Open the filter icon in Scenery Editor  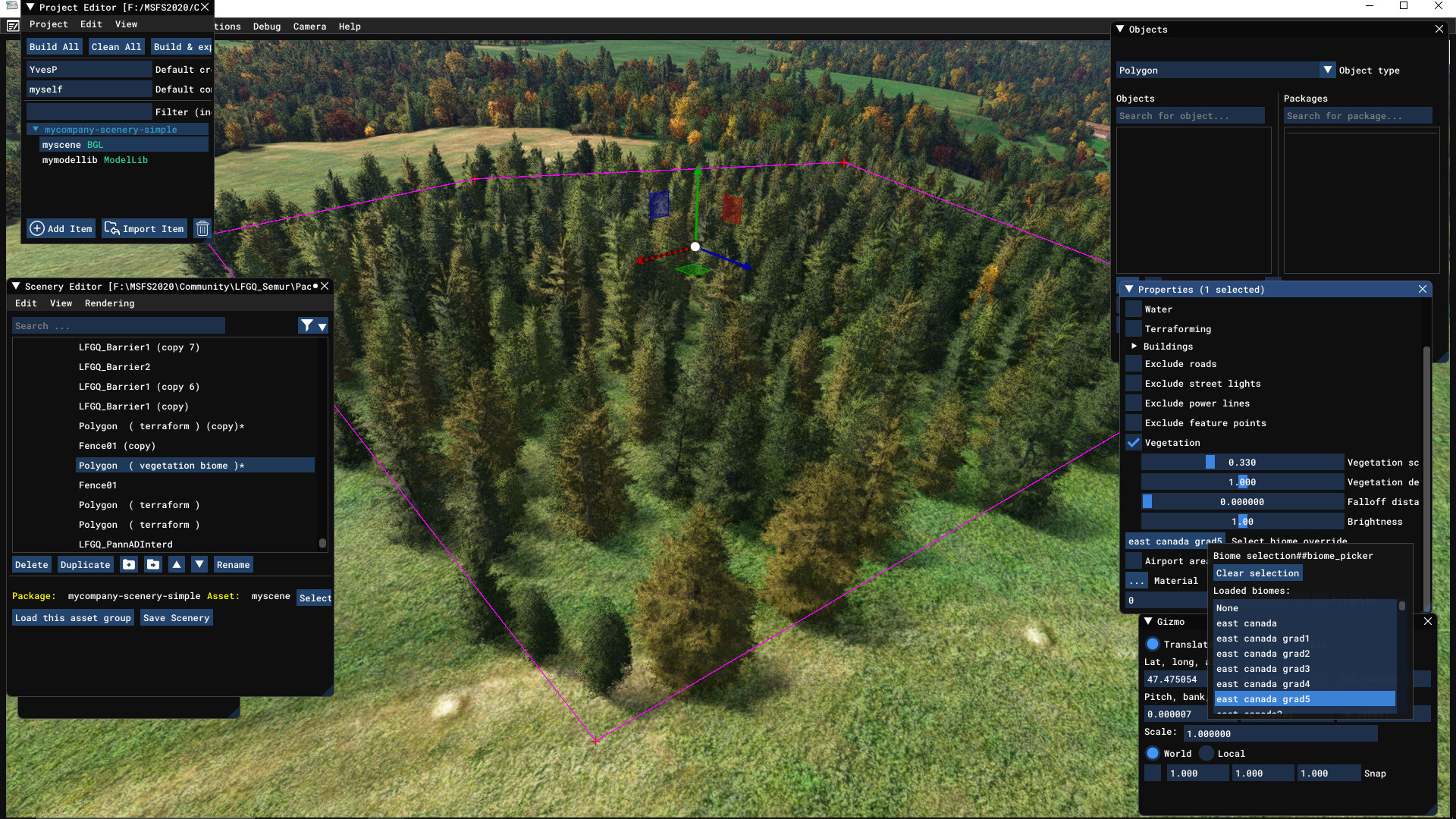tap(307, 325)
